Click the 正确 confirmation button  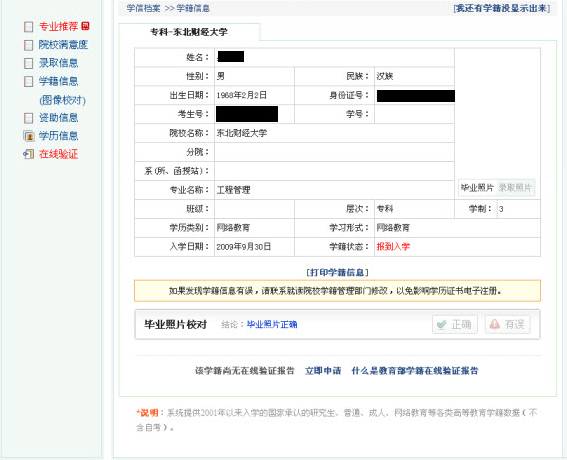coord(455,324)
